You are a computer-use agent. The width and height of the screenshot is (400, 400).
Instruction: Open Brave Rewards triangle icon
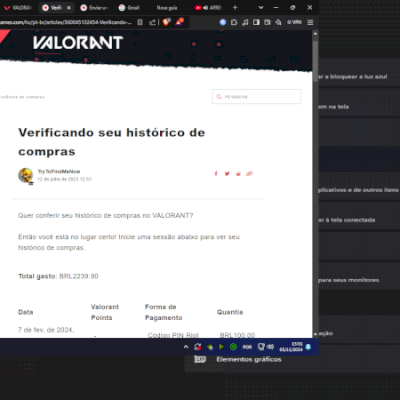[180, 22]
